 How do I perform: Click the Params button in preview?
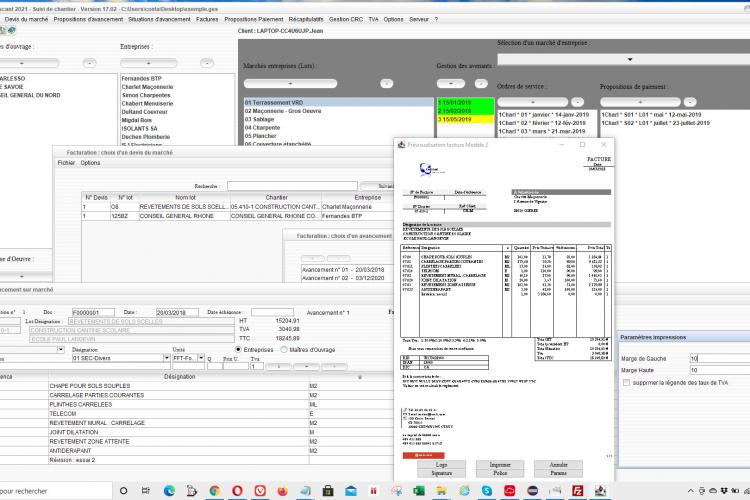coord(558,473)
